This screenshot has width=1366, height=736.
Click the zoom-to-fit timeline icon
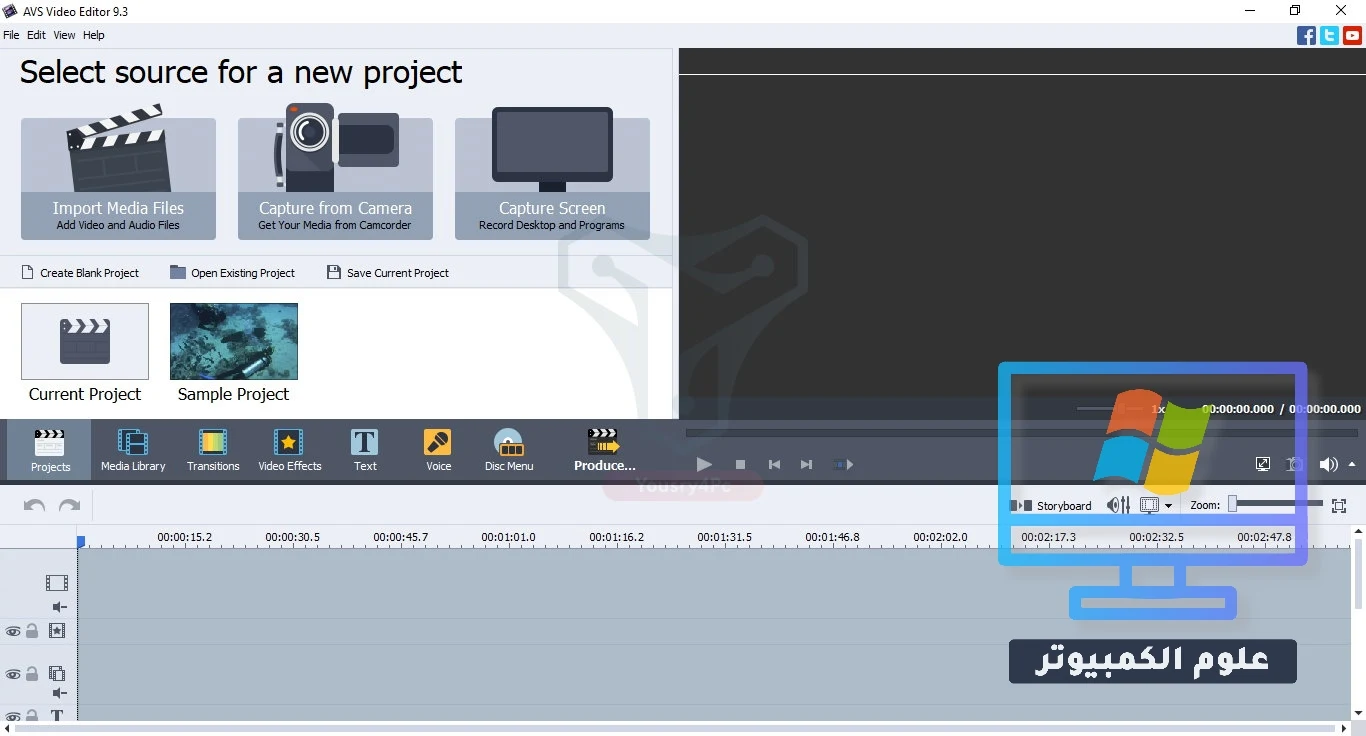(1339, 506)
